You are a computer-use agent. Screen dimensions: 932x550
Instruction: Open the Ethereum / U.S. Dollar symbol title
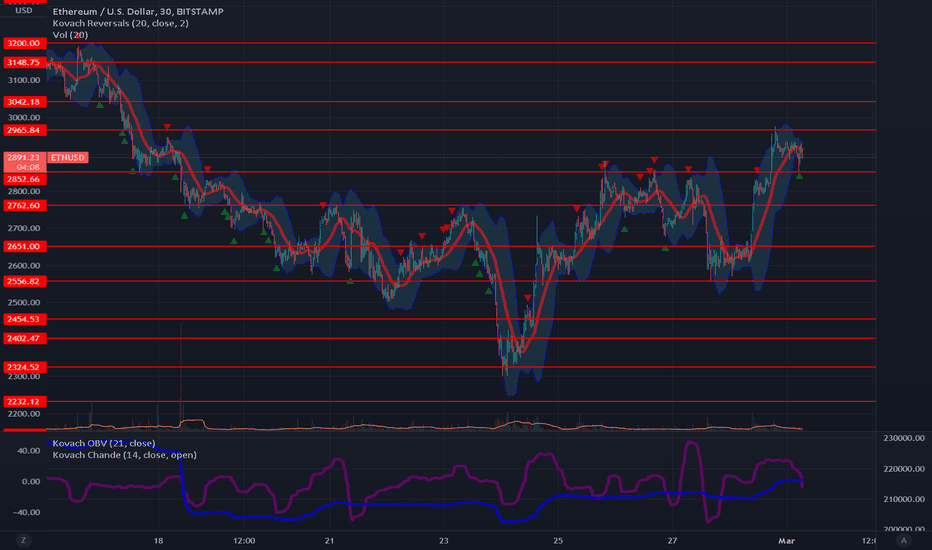coord(138,11)
